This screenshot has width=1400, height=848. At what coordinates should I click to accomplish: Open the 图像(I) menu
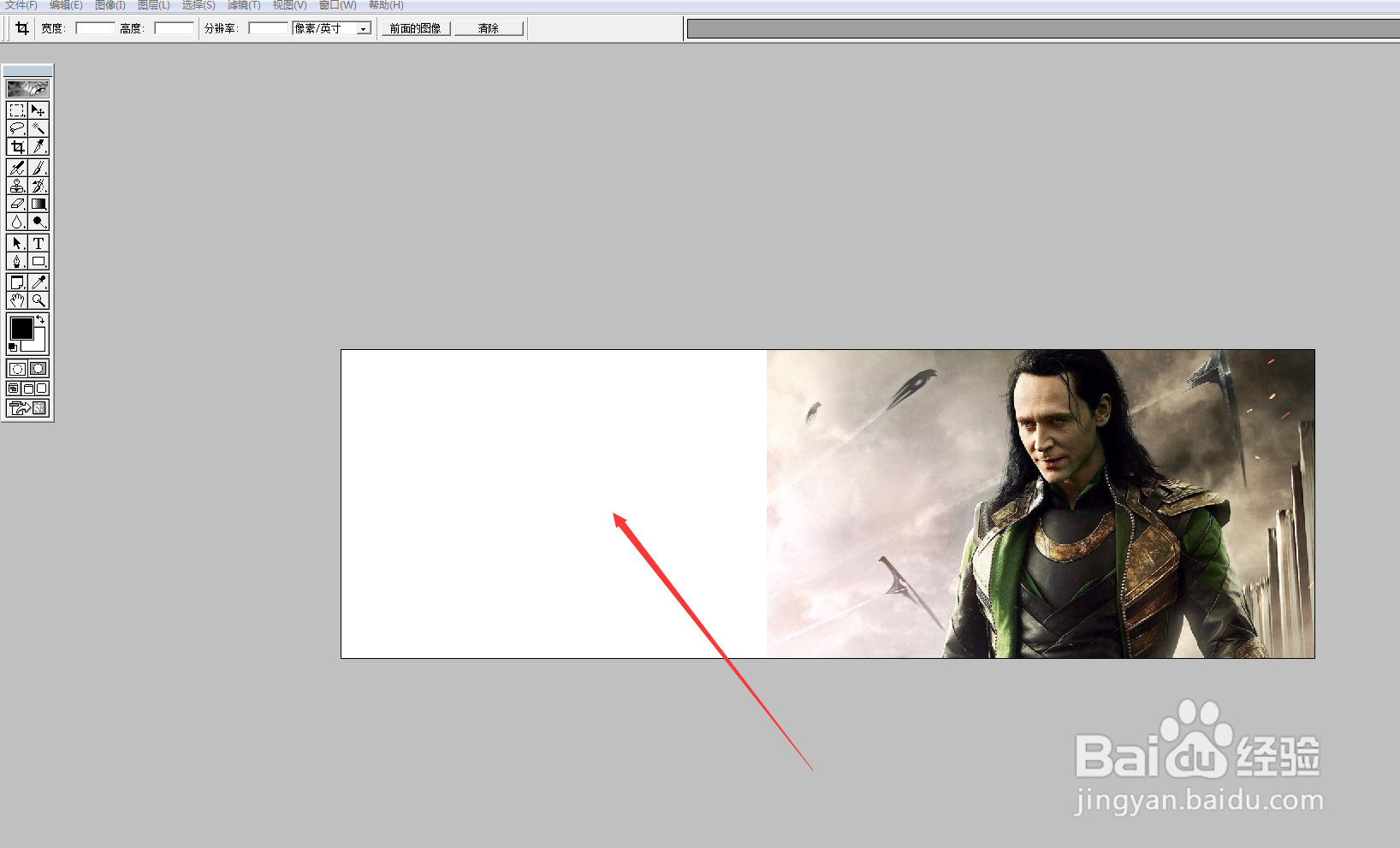click(110, 5)
